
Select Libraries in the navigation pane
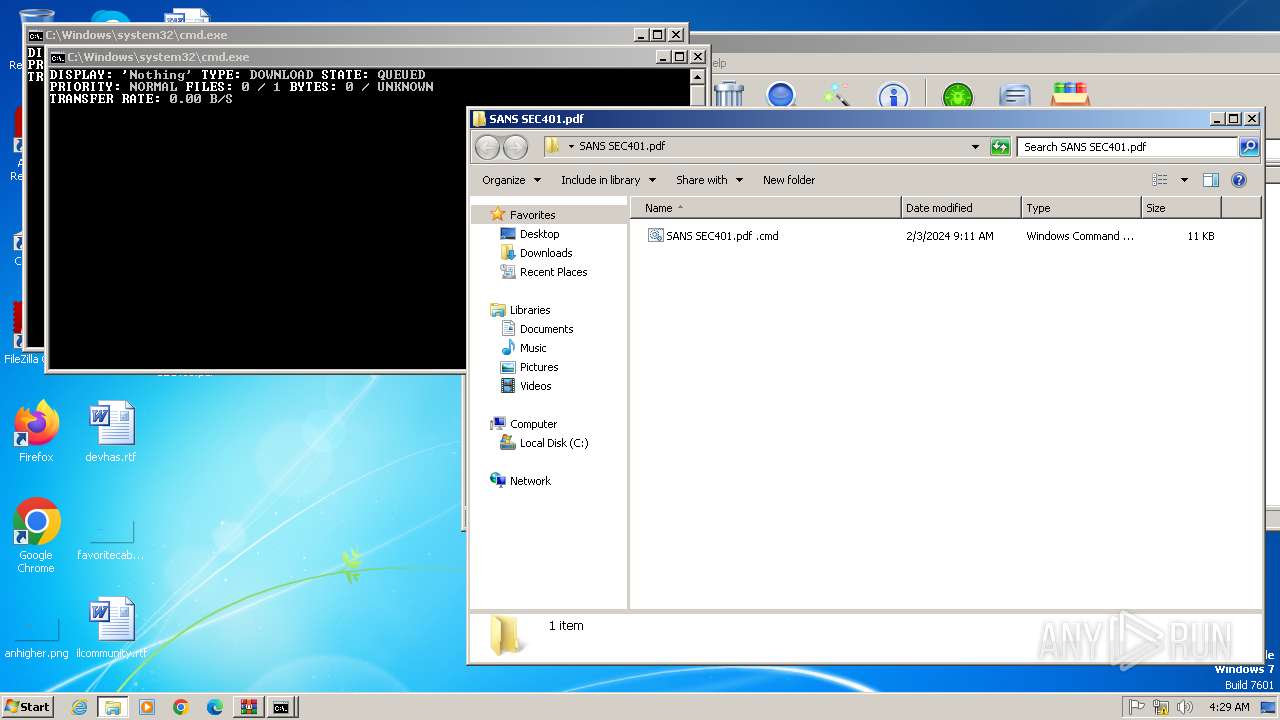pyautogui.click(x=530, y=310)
